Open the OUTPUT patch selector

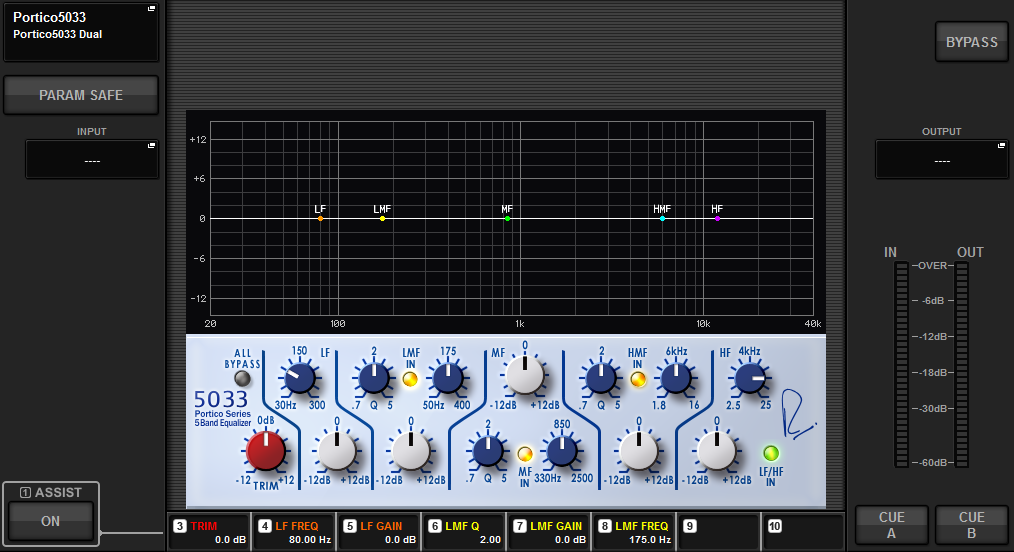[942, 160]
